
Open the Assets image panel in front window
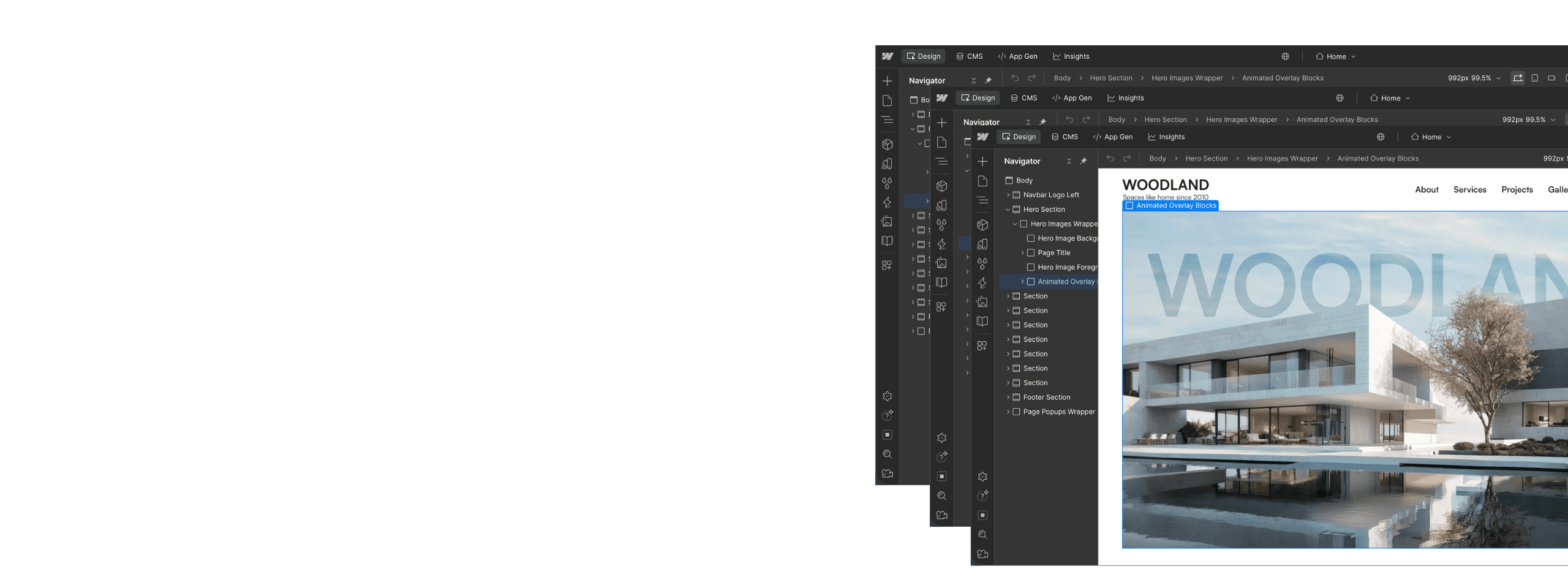click(982, 302)
